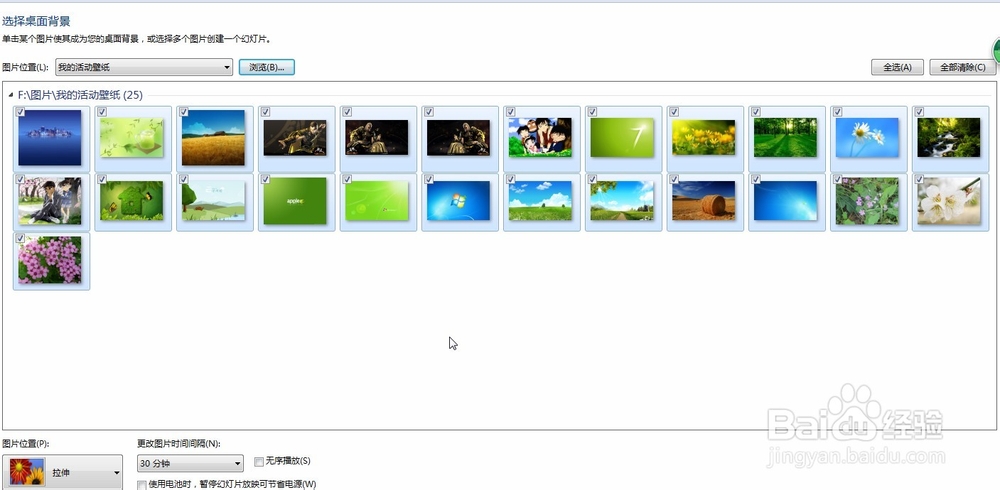The width and height of the screenshot is (1000, 490).
Task: Uncheck the plain blue wallpaper checkbox
Action: pyautogui.click(x=756, y=180)
